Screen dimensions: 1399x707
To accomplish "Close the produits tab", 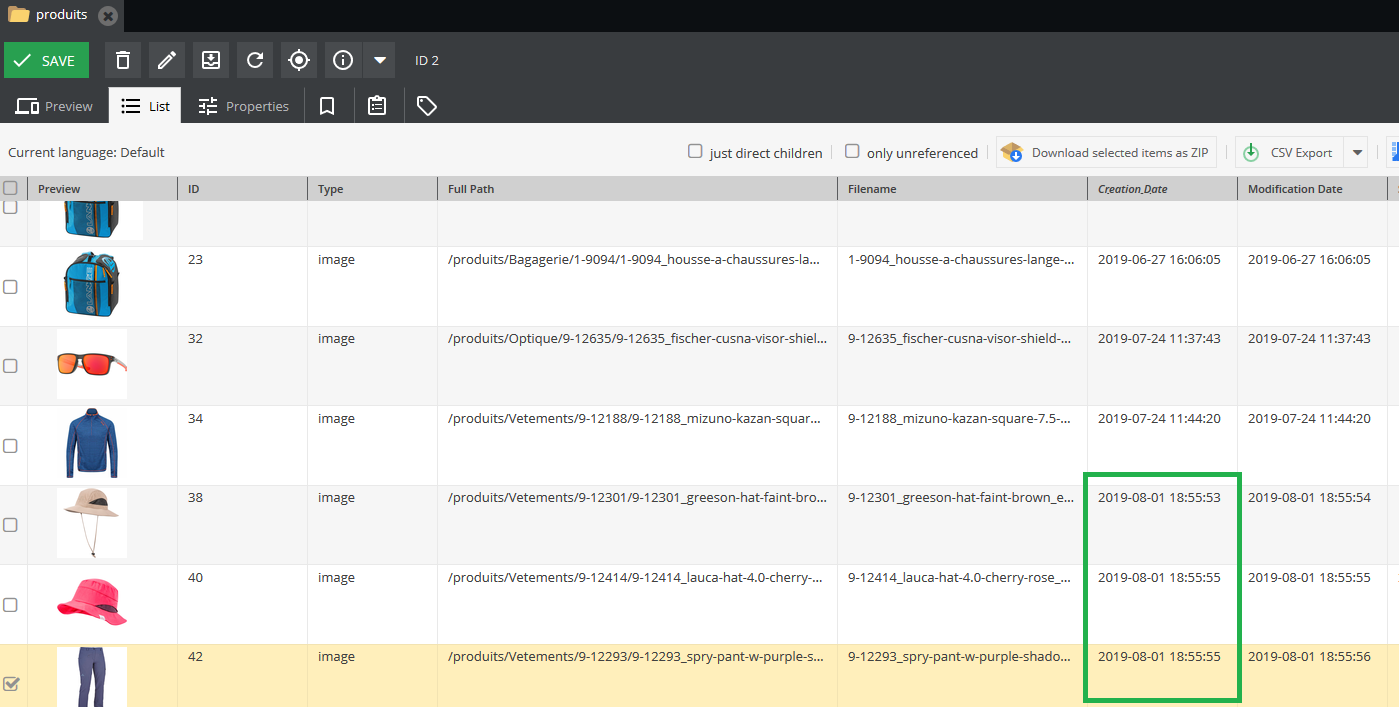I will pos(108,16).
